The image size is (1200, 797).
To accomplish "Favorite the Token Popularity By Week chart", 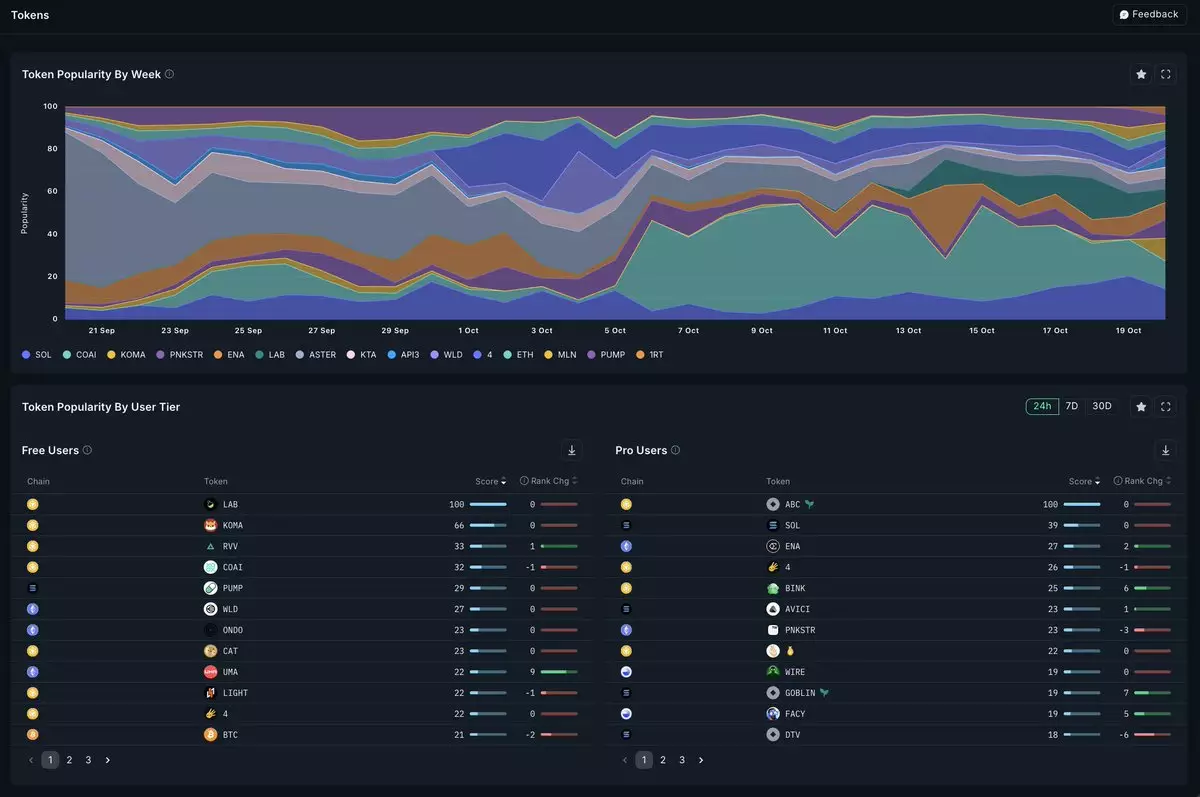I will coord(1141,74).
